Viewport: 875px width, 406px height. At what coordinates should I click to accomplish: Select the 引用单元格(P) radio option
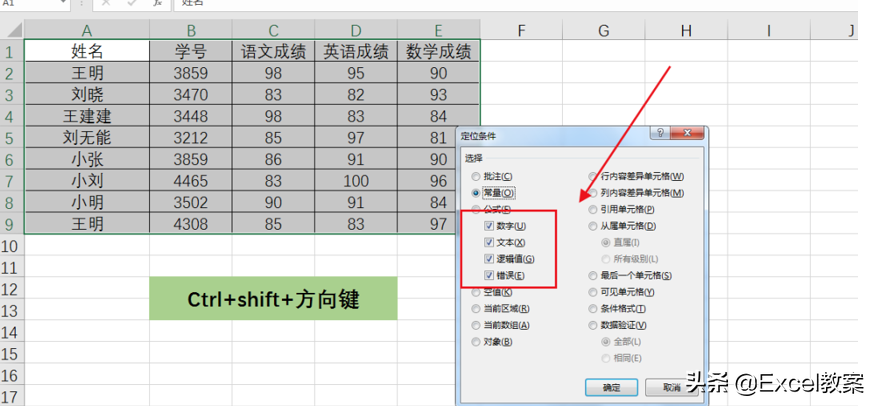[622, 210]
